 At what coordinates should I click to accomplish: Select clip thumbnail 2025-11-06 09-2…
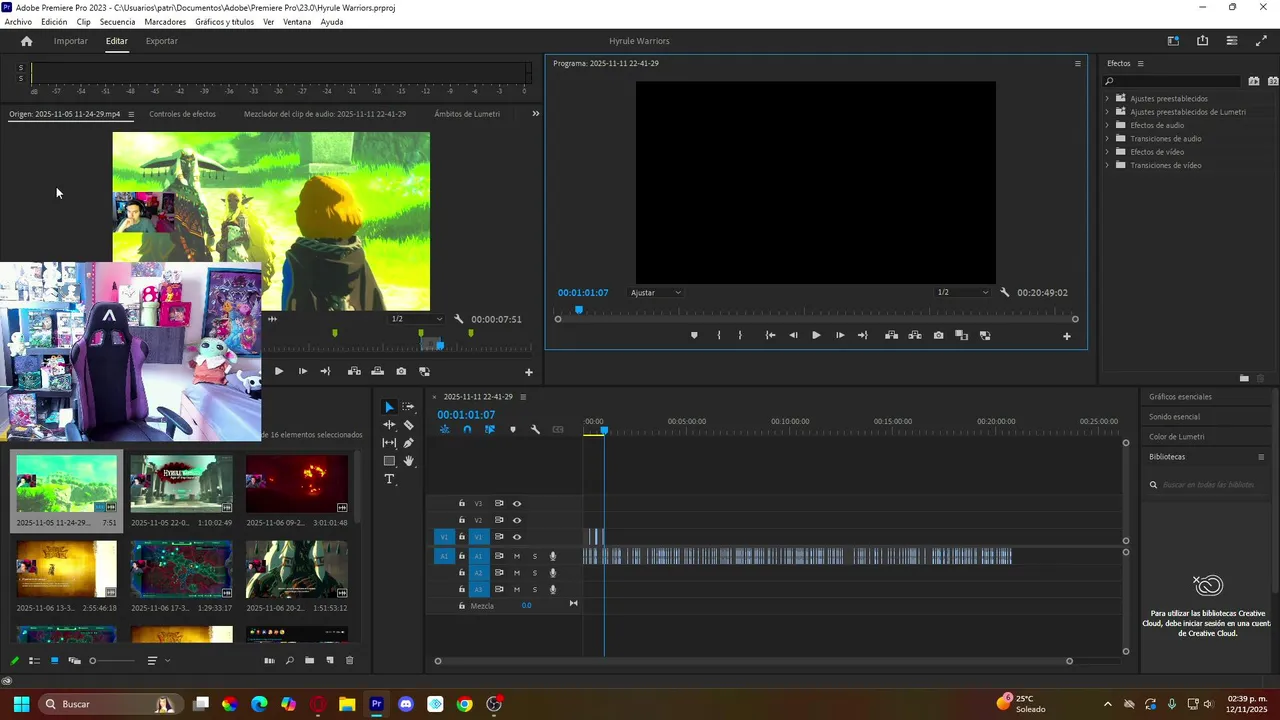pos(297,484)
